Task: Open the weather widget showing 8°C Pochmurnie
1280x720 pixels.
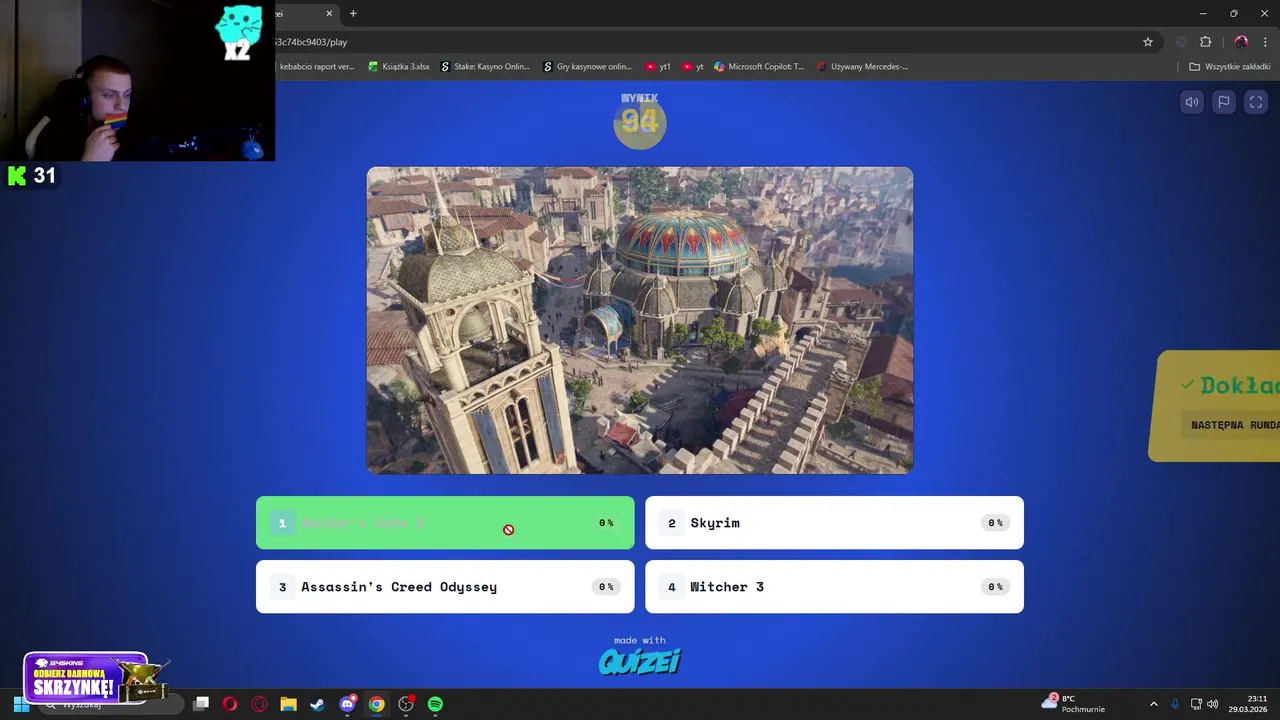Action: (x=1074, y=704)
